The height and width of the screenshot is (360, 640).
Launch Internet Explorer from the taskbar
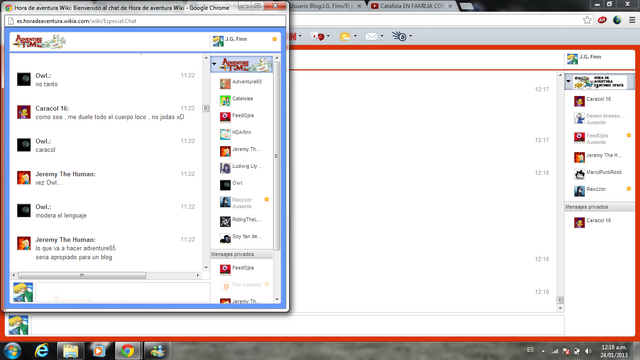click(x=42, y=351)
